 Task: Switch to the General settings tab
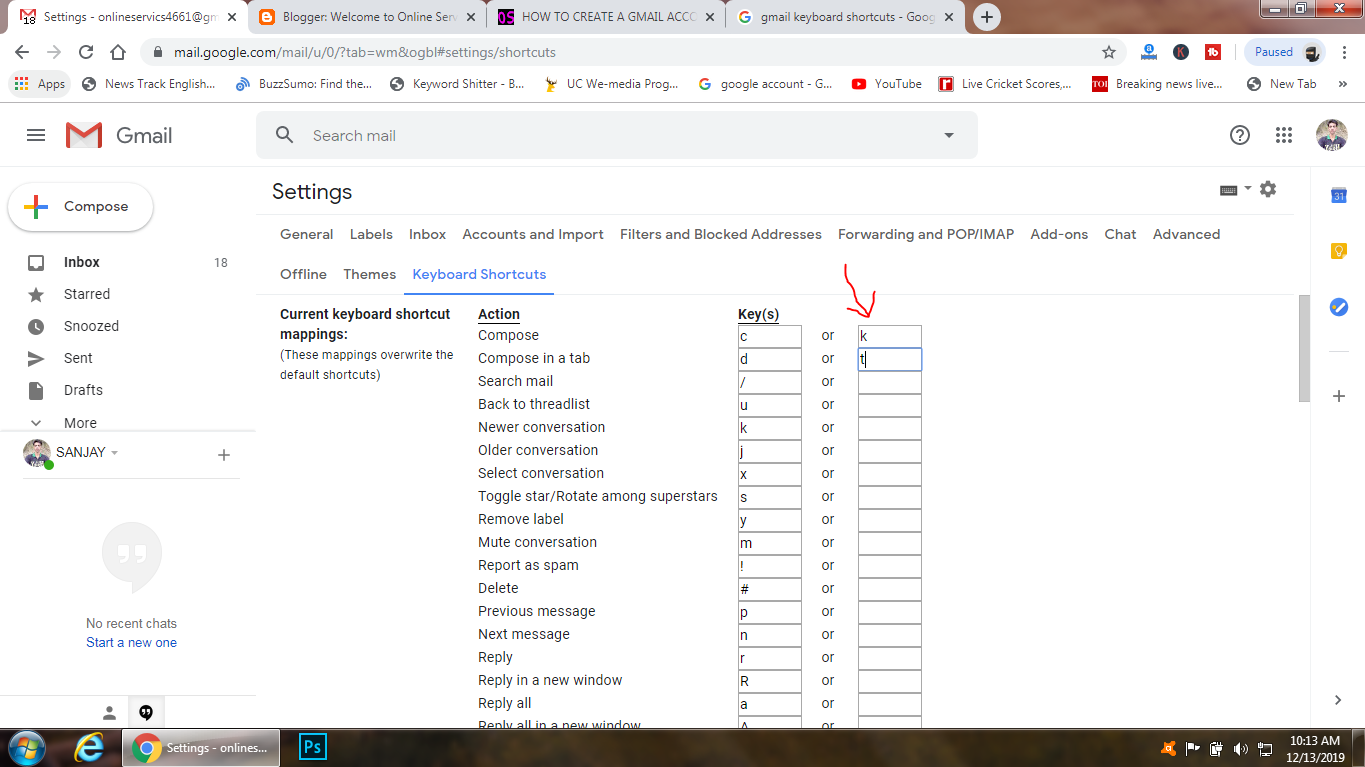pos(306,233)
